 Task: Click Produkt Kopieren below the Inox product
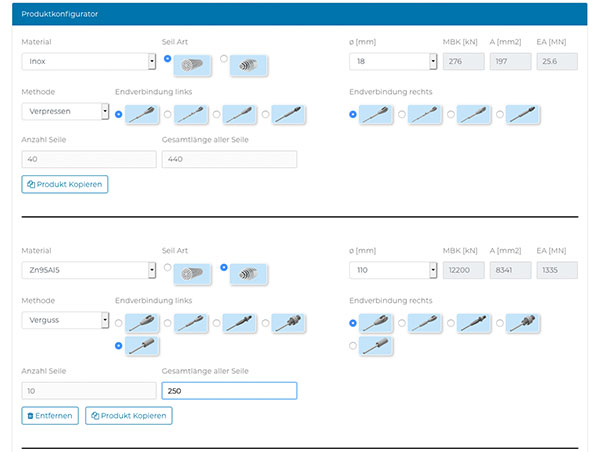click(64, 184)
